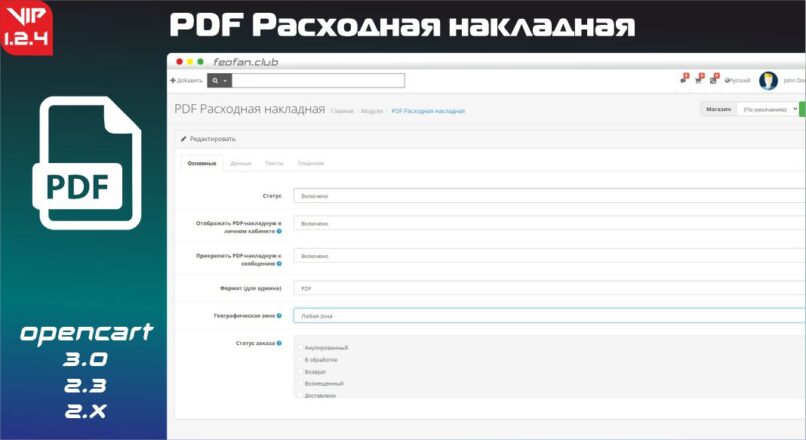
Task: Focus the top search input field
Action: [x=318, y=81]
